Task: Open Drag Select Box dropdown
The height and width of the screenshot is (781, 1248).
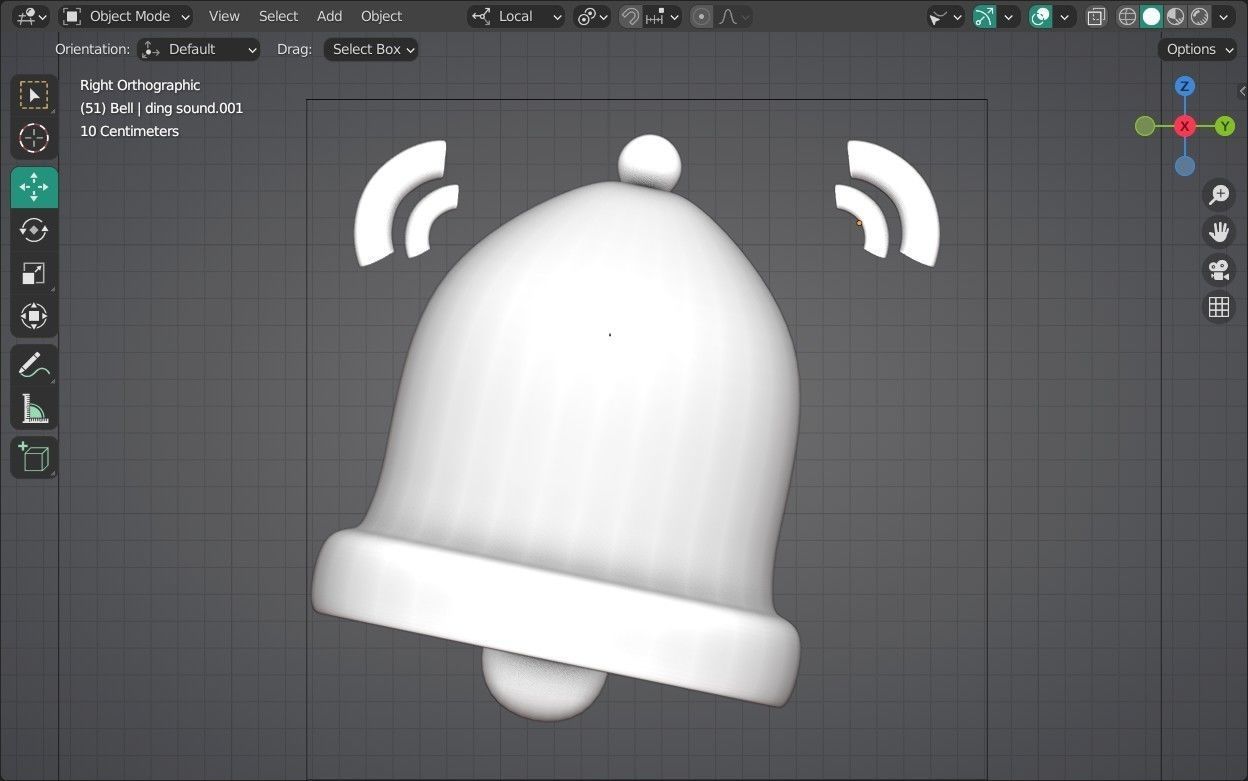Action: click(371, 49)
